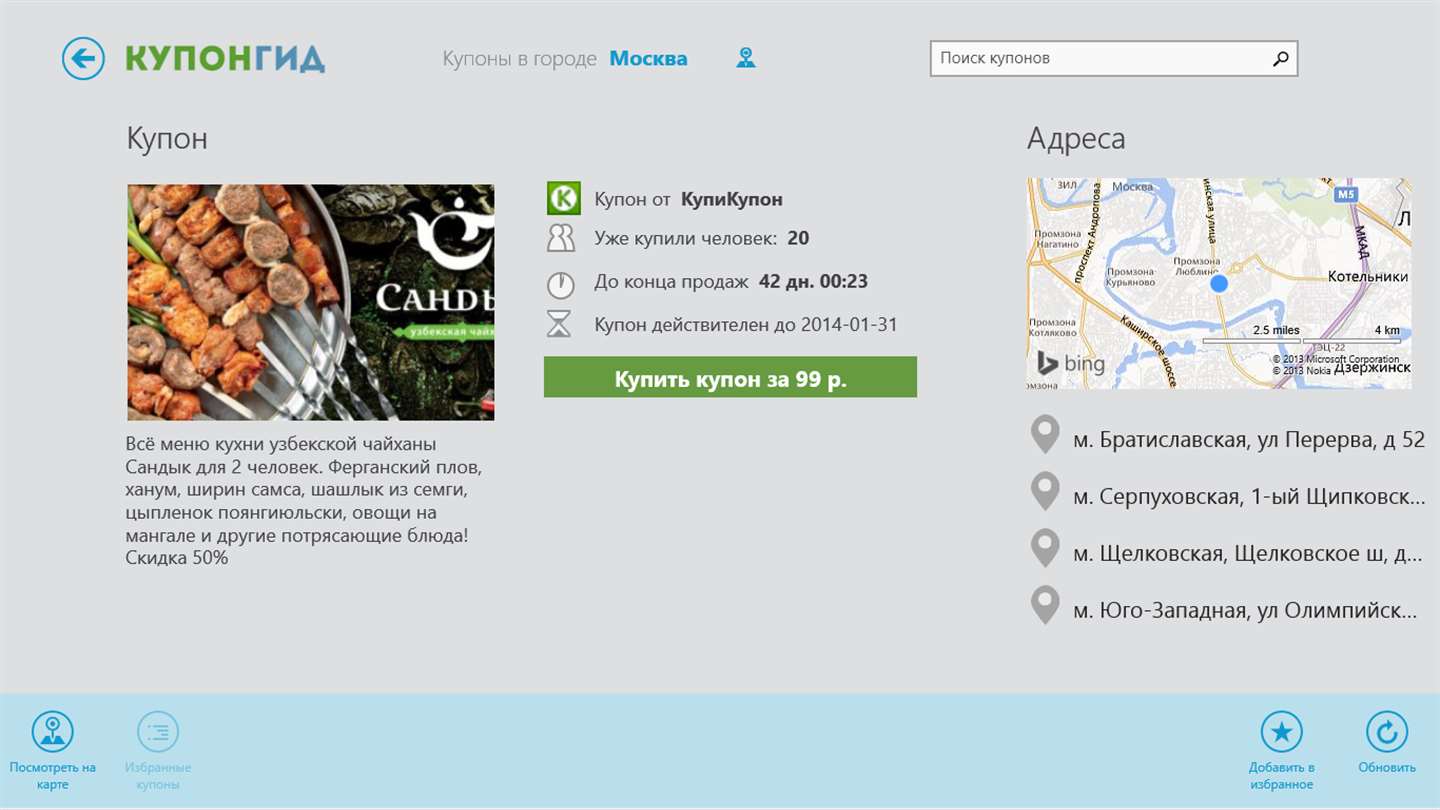Select address м. Щелковская, Щелковское ш

pyautogui.click(x=1248, y=553)
